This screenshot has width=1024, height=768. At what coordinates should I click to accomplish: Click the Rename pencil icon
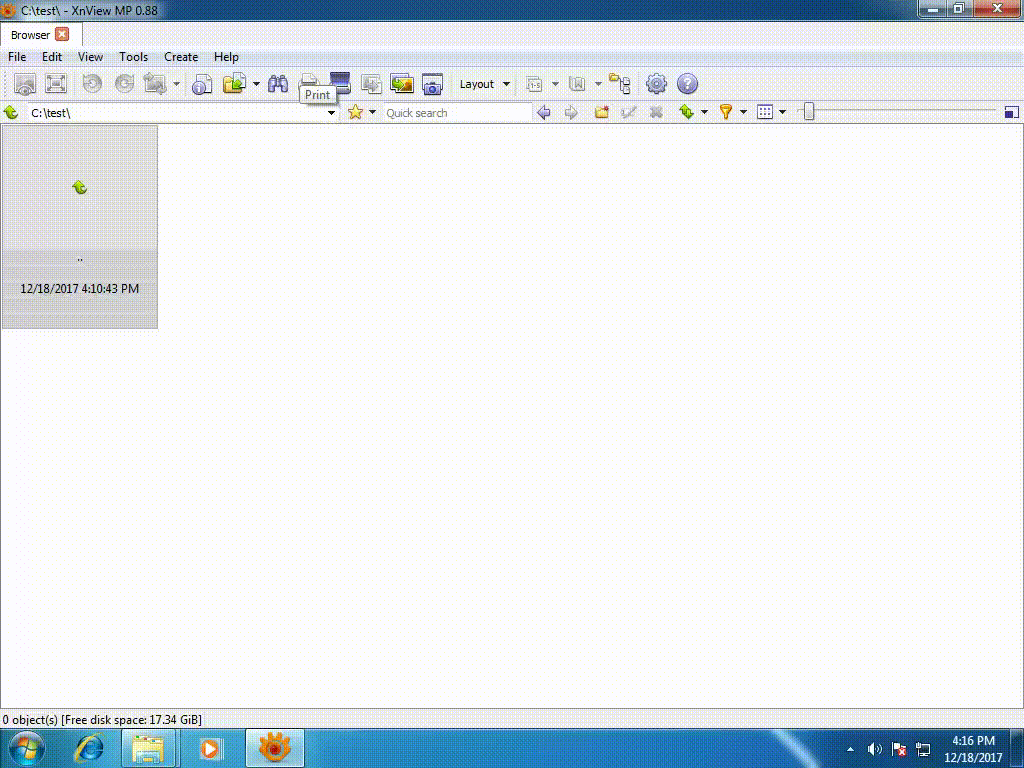(x=628, y=112)
